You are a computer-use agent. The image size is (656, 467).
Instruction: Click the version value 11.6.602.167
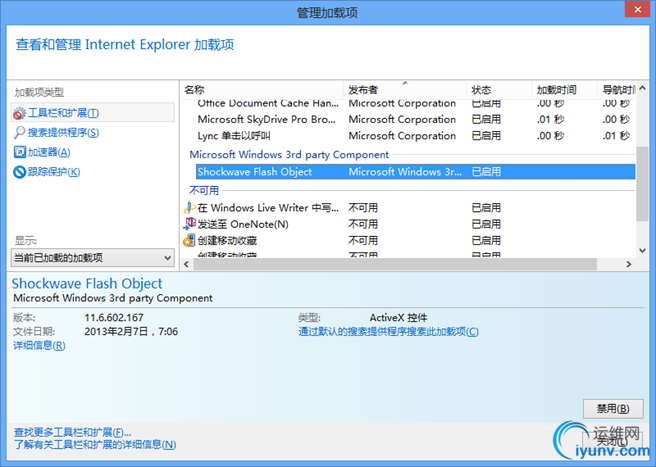tap(114, 318)
